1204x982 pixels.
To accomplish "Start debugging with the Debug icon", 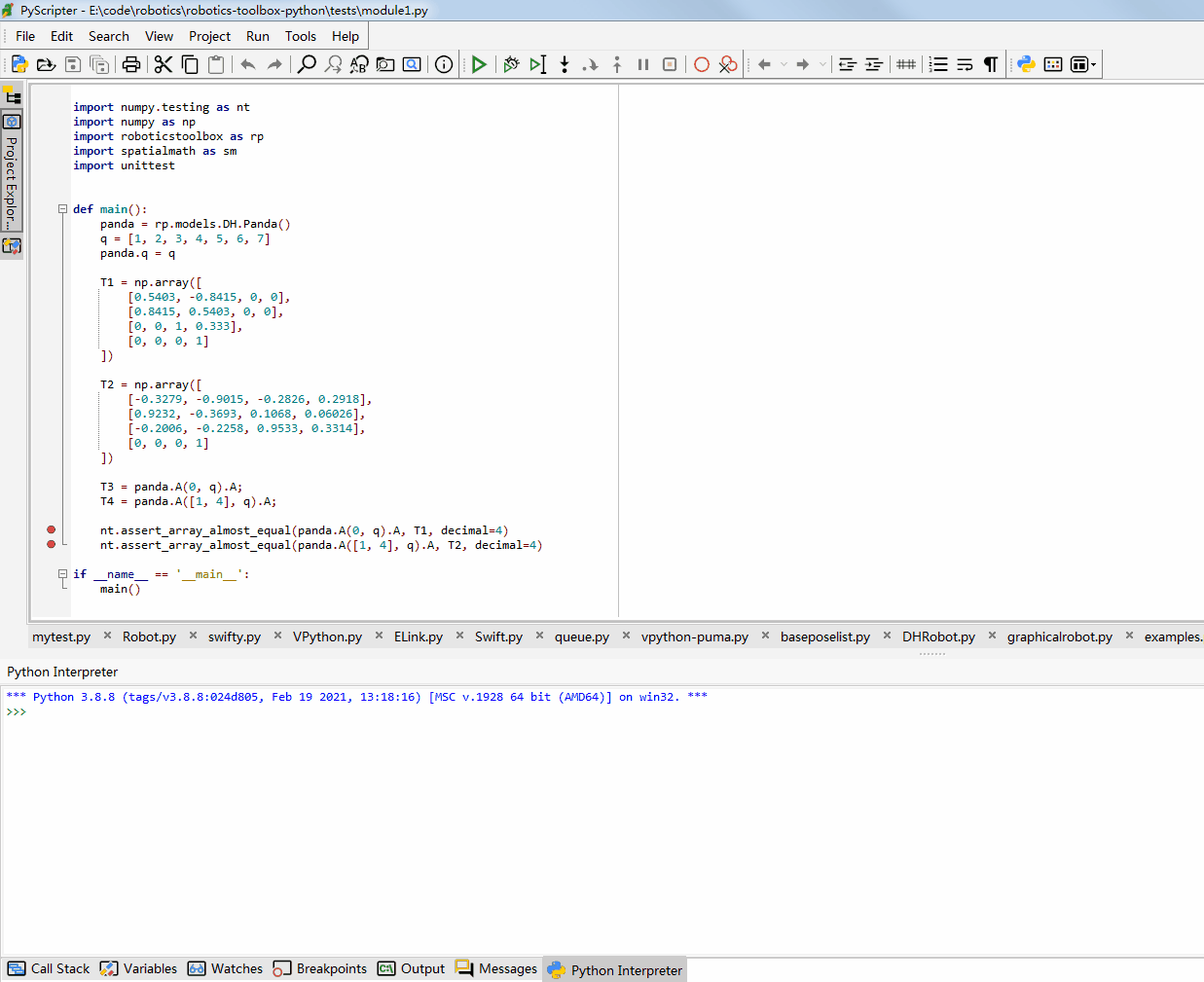I will point(511,64).
